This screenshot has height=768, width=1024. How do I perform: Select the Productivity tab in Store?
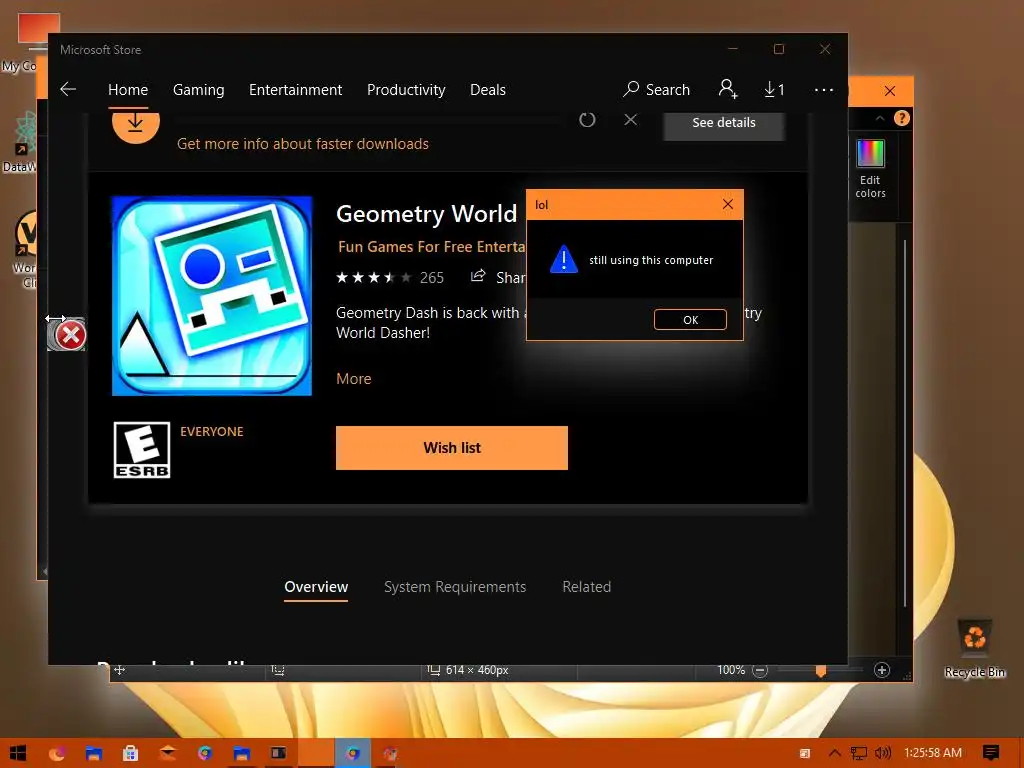tap(406, 90)
